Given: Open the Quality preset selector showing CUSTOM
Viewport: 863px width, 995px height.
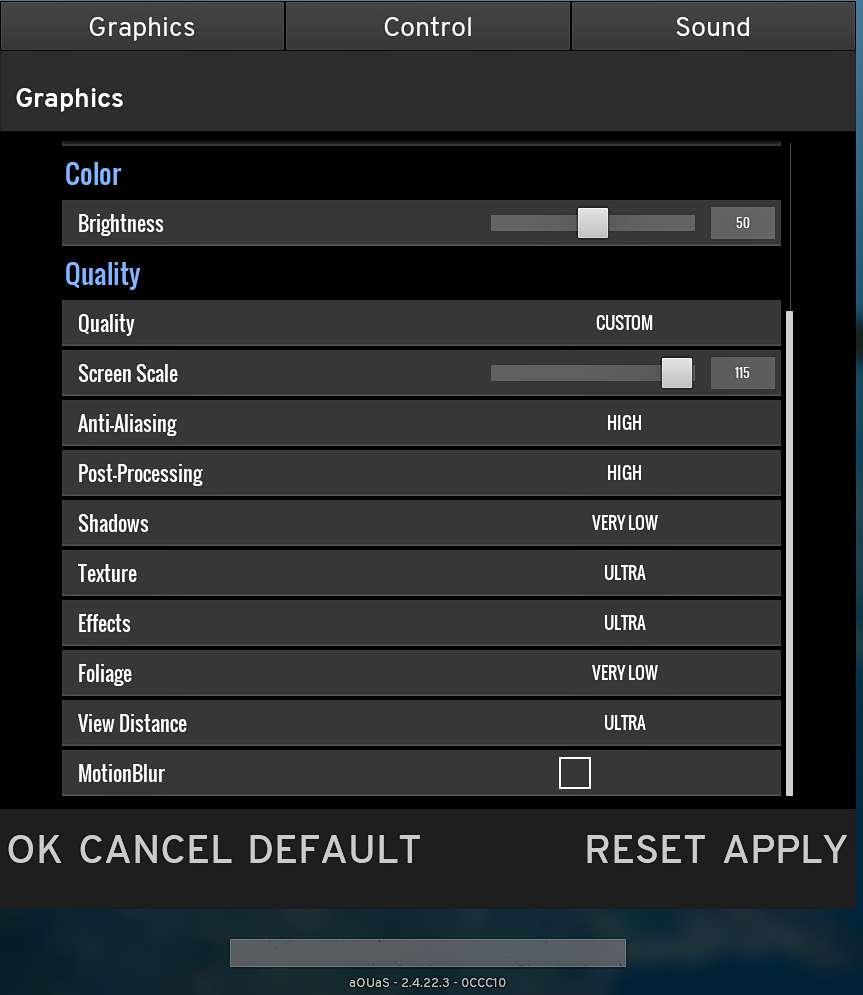Looking at the screenshot, I should [x=624, y=323].
